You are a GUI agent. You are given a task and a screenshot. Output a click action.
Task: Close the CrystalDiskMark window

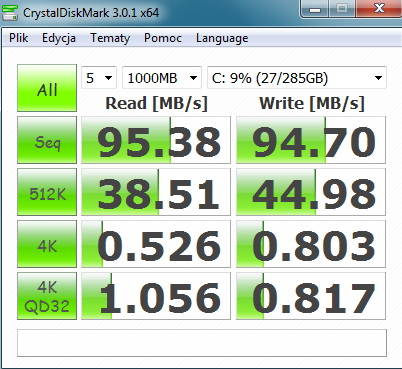click(x=379, y=9)
